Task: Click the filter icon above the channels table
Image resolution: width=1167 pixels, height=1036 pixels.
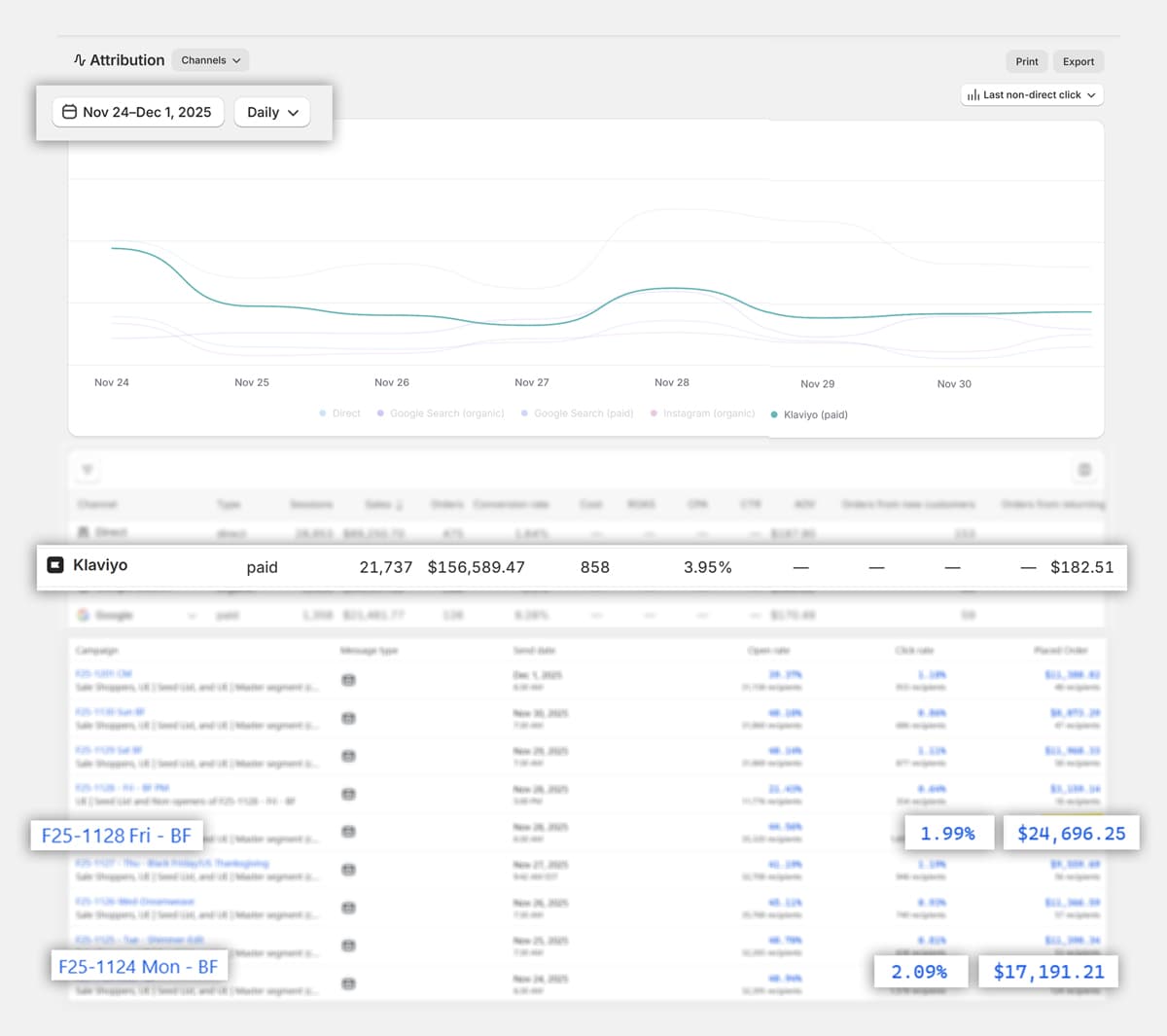Action: [88, 470]
